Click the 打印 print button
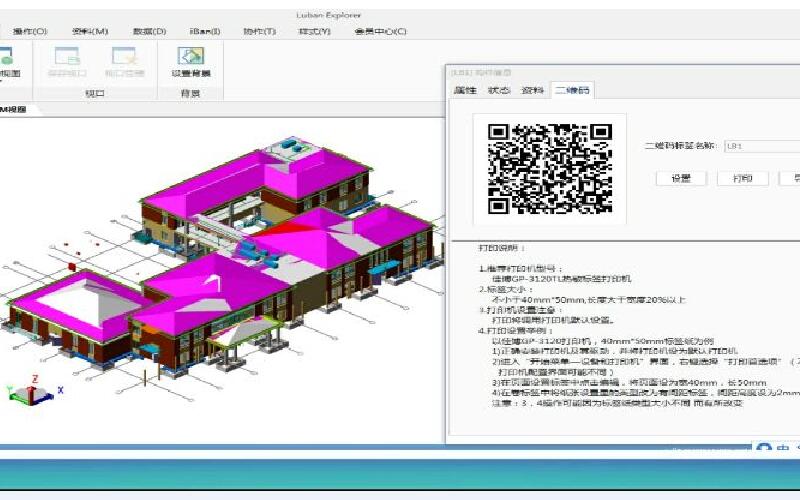 [743, 178]
